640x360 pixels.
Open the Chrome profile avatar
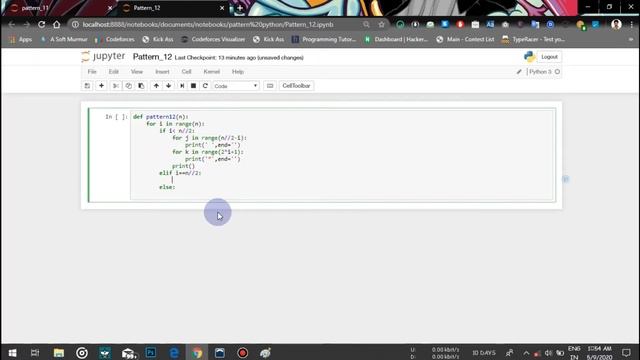[616, 24]
